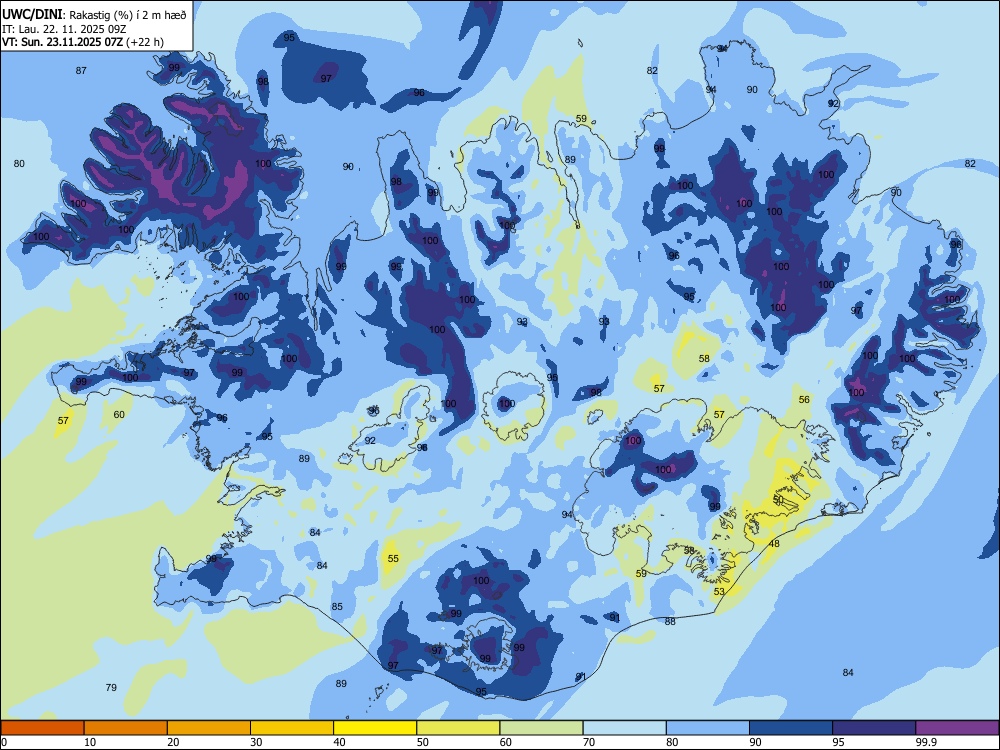Viewport: 1000px width, 750px height.
Task: Click the humidity value 48 near the southeast coast
Action: tap(774, 544)
